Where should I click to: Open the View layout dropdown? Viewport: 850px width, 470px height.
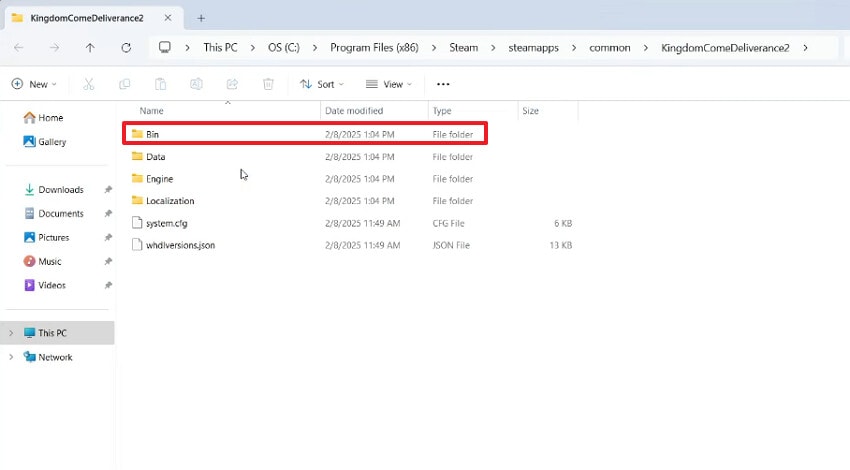tap(389, 84)
